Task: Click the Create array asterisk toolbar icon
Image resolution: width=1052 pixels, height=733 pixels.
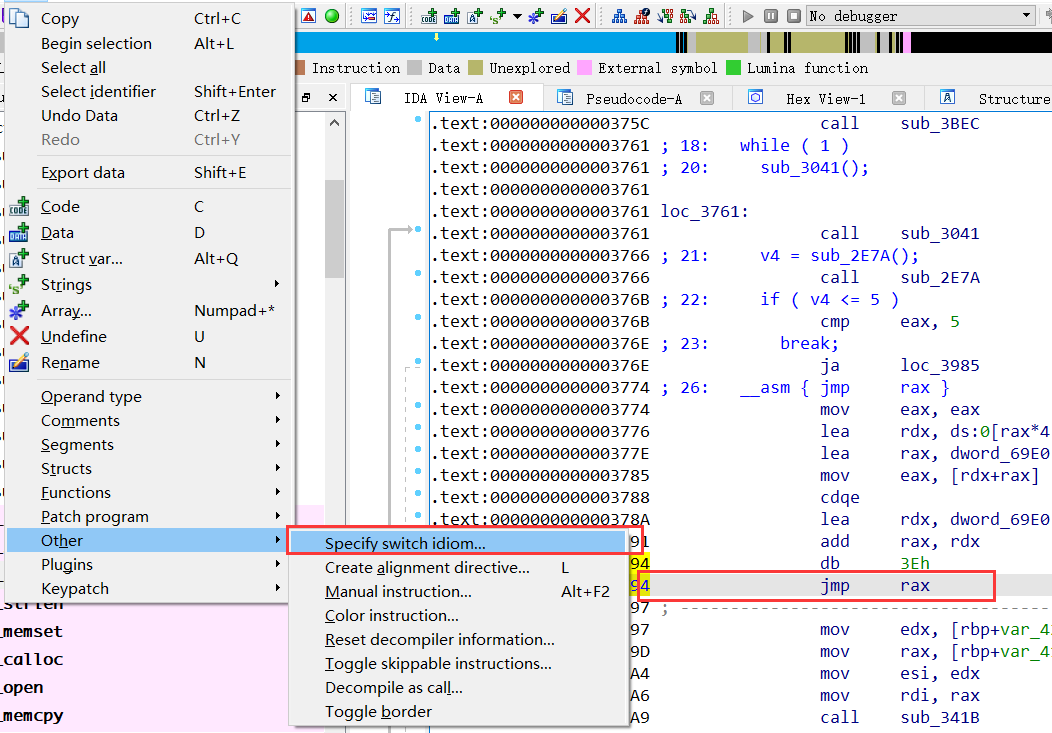Action: (x=535, y=16)
